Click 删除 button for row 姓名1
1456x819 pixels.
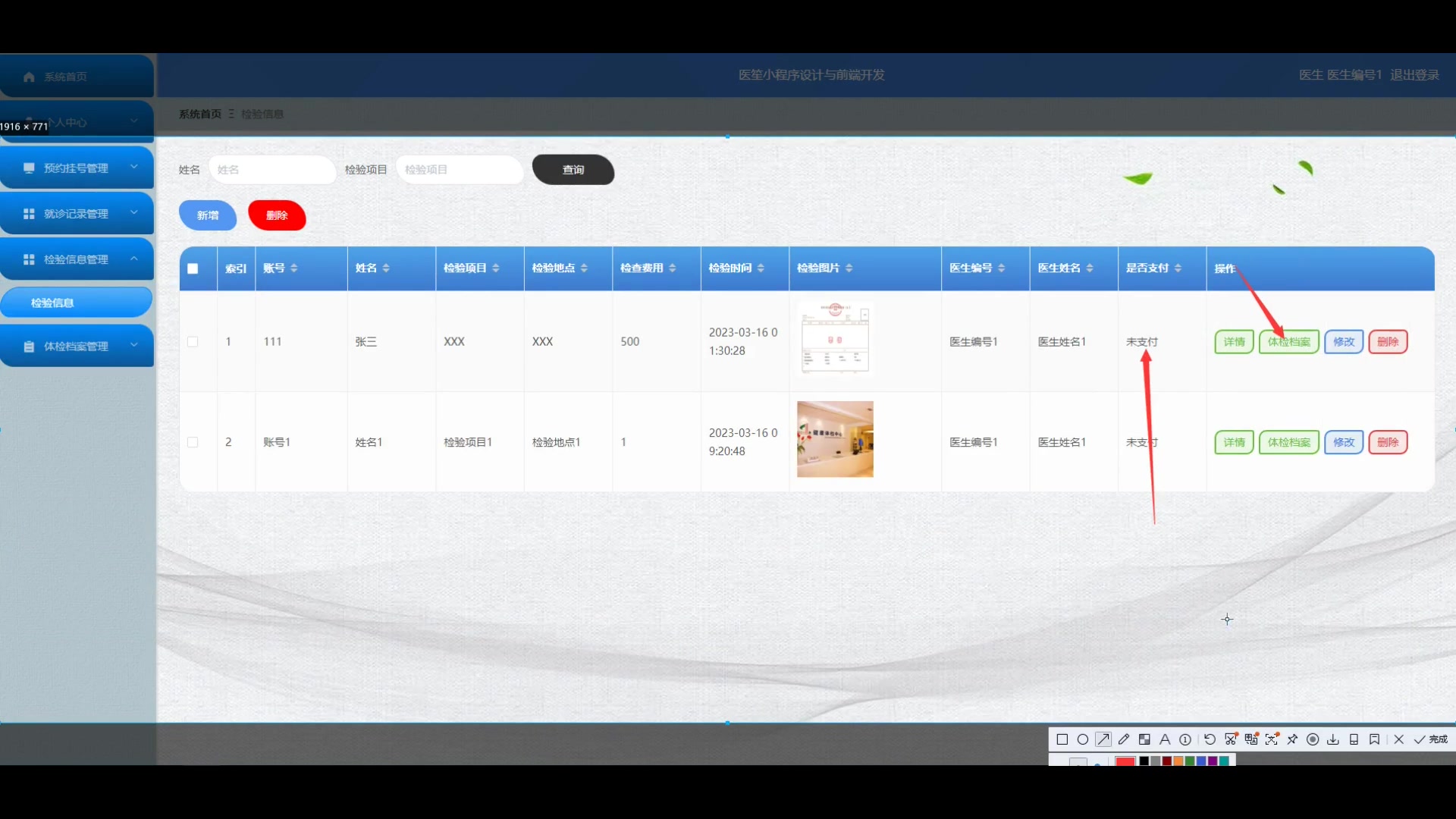point(1388,442)
